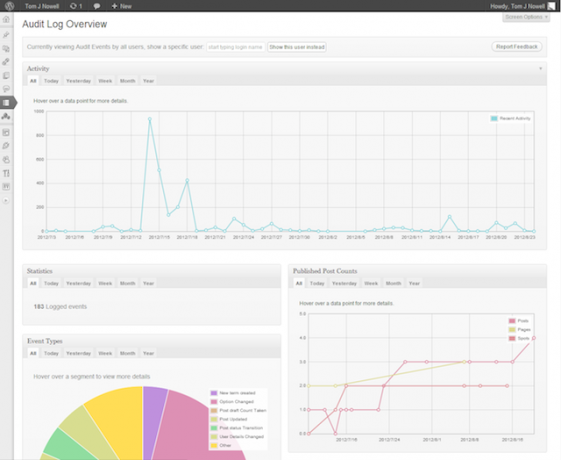The height and width of the screenshot is (460, 561).
Task: Click the 183 Logged events text
Action: pyautogui.click(x=60, y=307)
